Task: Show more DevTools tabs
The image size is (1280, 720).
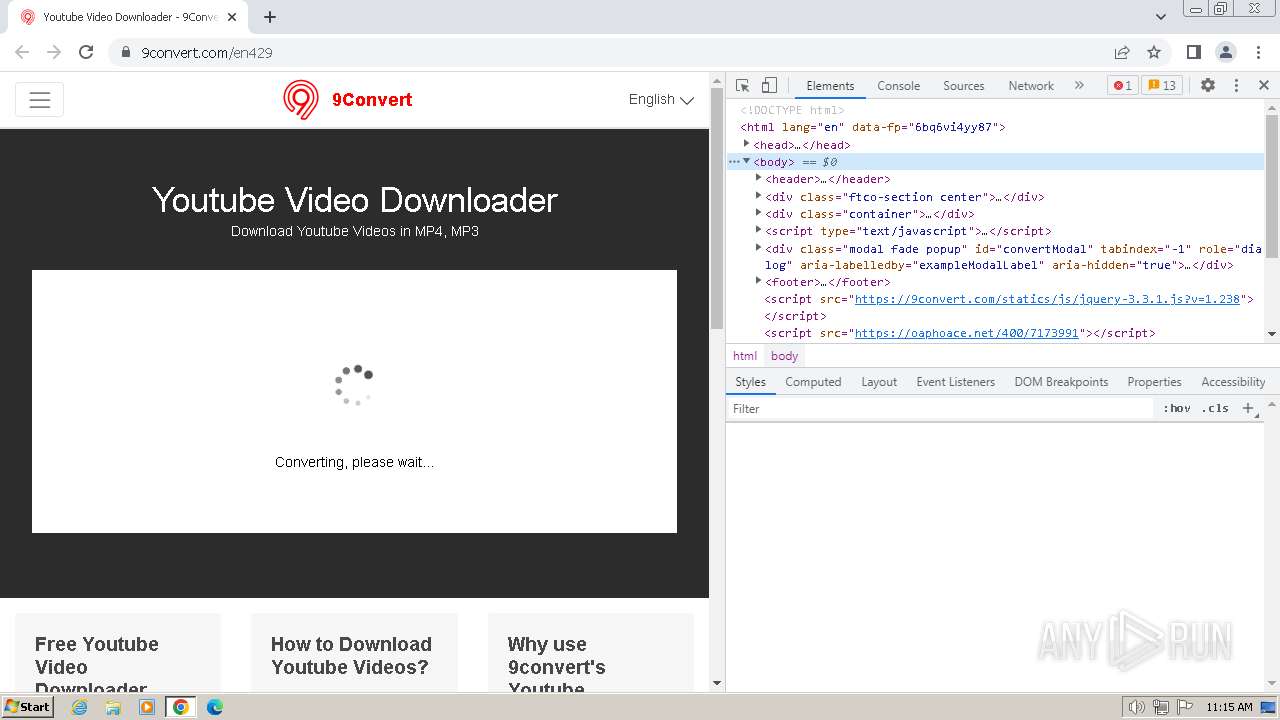Action: tap(1079, 86)
